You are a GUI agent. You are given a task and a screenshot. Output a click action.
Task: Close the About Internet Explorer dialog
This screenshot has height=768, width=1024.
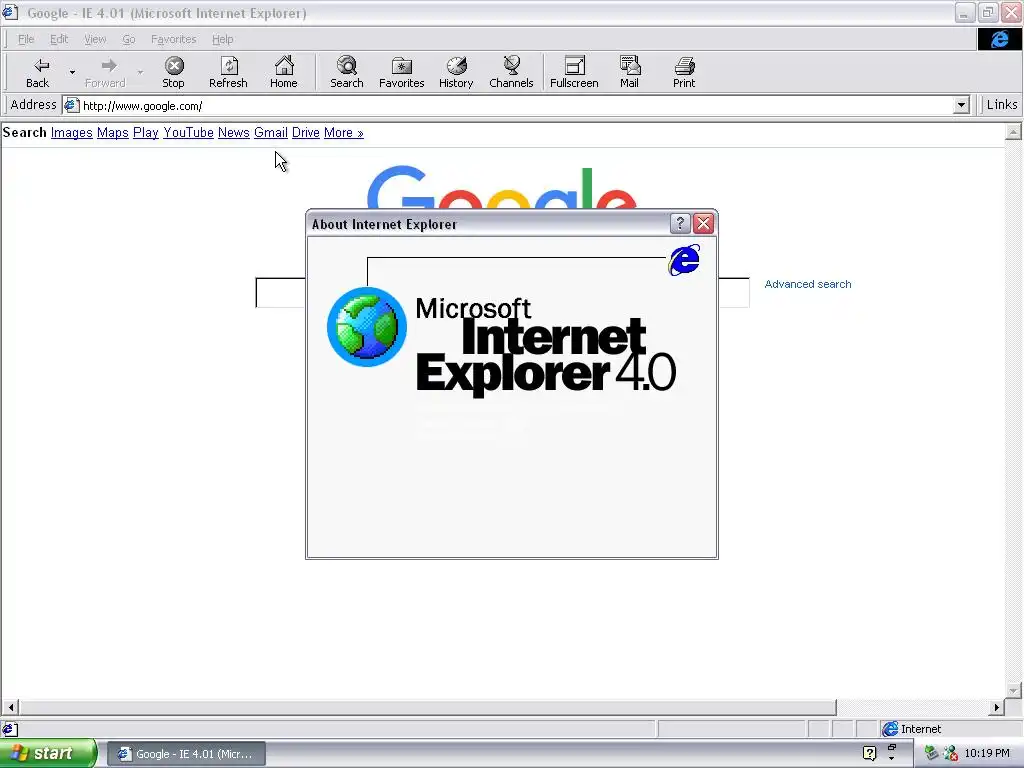click(x=703, y=223)
